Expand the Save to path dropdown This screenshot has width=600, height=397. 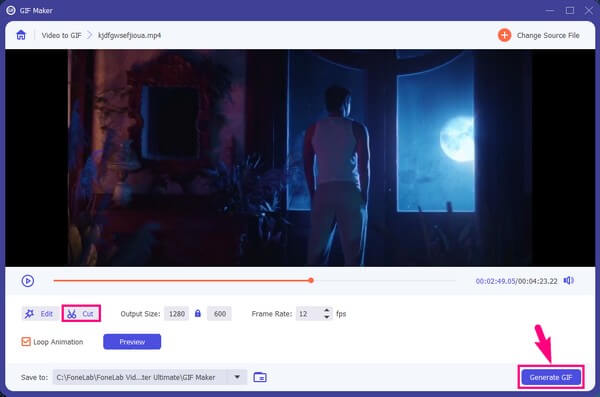[237, 377]
